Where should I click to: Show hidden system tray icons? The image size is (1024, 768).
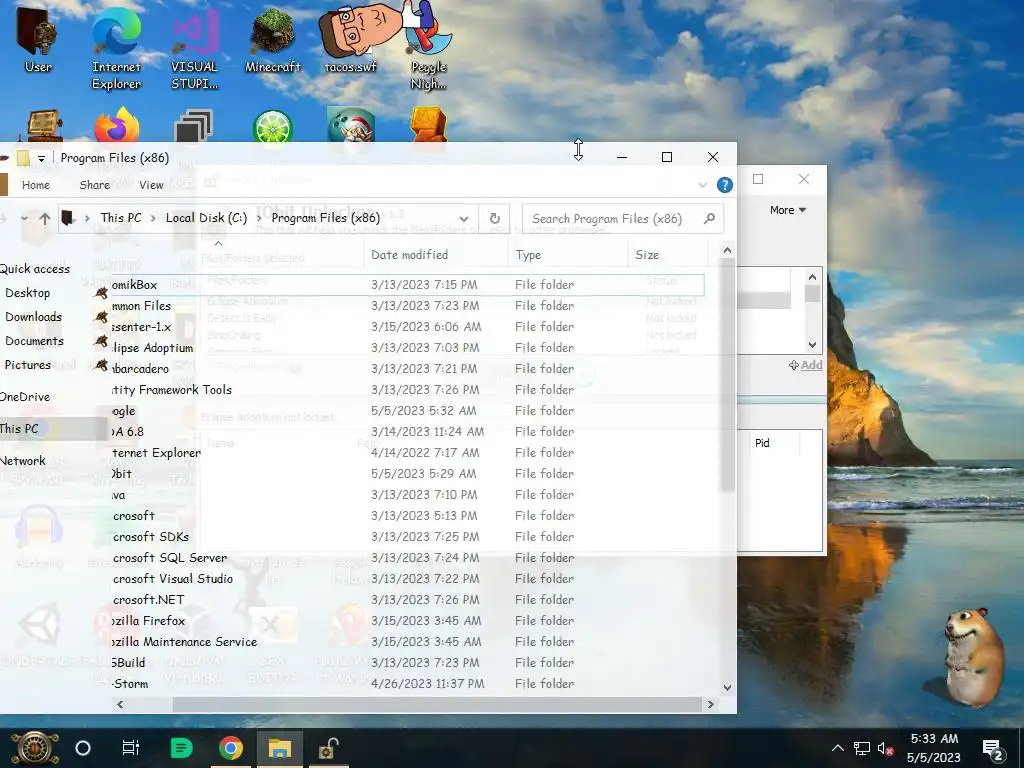pos(838,748)
